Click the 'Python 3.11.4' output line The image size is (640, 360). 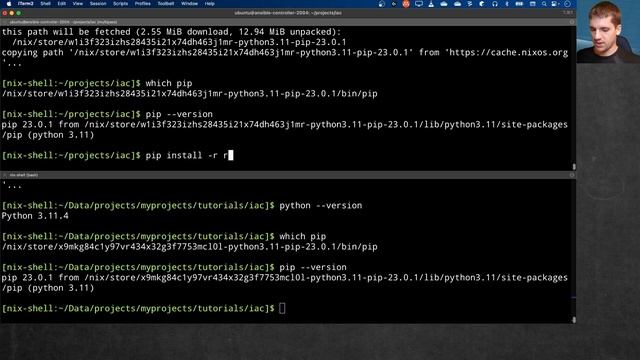click(35, 216)
